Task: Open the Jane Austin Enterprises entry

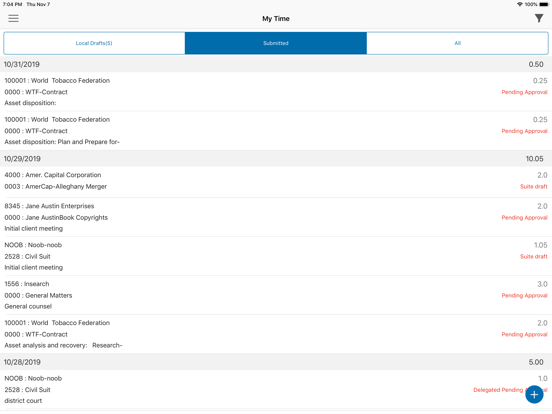Action: click(276, 217)
